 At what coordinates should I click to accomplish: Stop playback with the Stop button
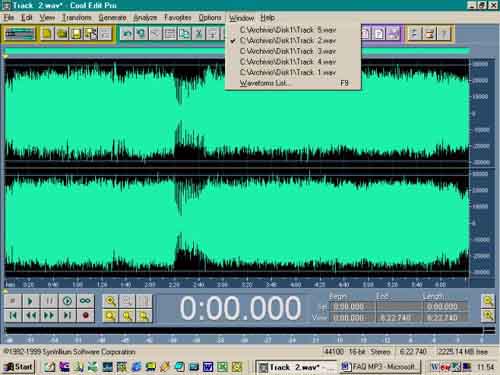13,301
